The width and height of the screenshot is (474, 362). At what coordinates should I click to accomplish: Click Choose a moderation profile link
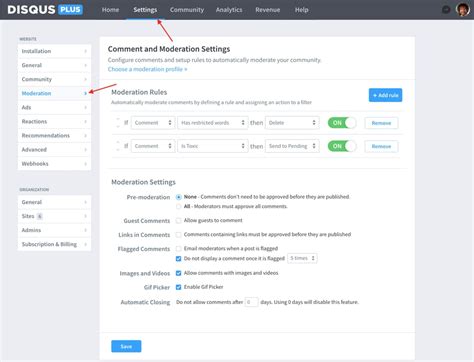147,69
